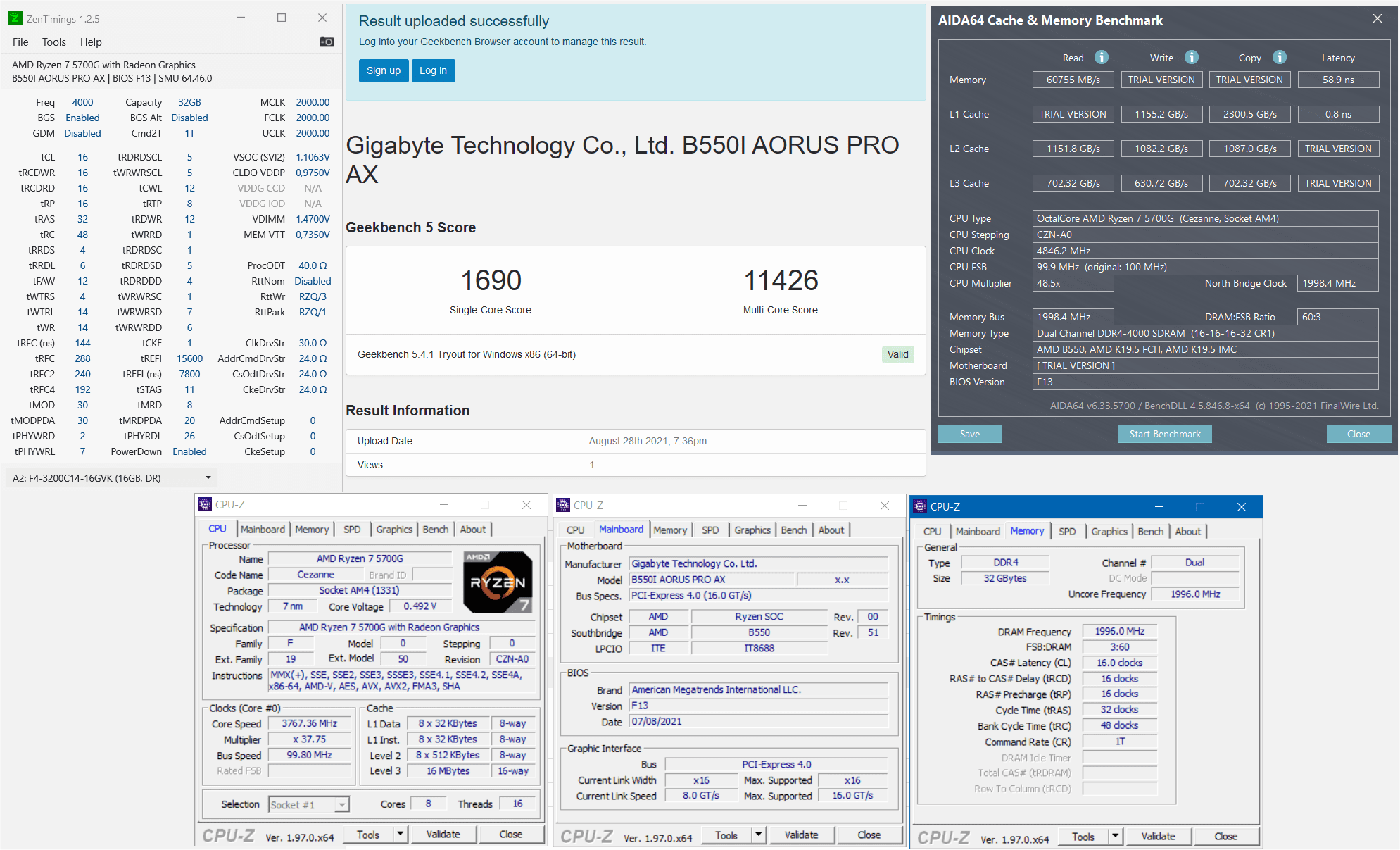
Task: Open the memory module selector A2: F4-3200C14-16GVK
Action: [x=111, y=477]
